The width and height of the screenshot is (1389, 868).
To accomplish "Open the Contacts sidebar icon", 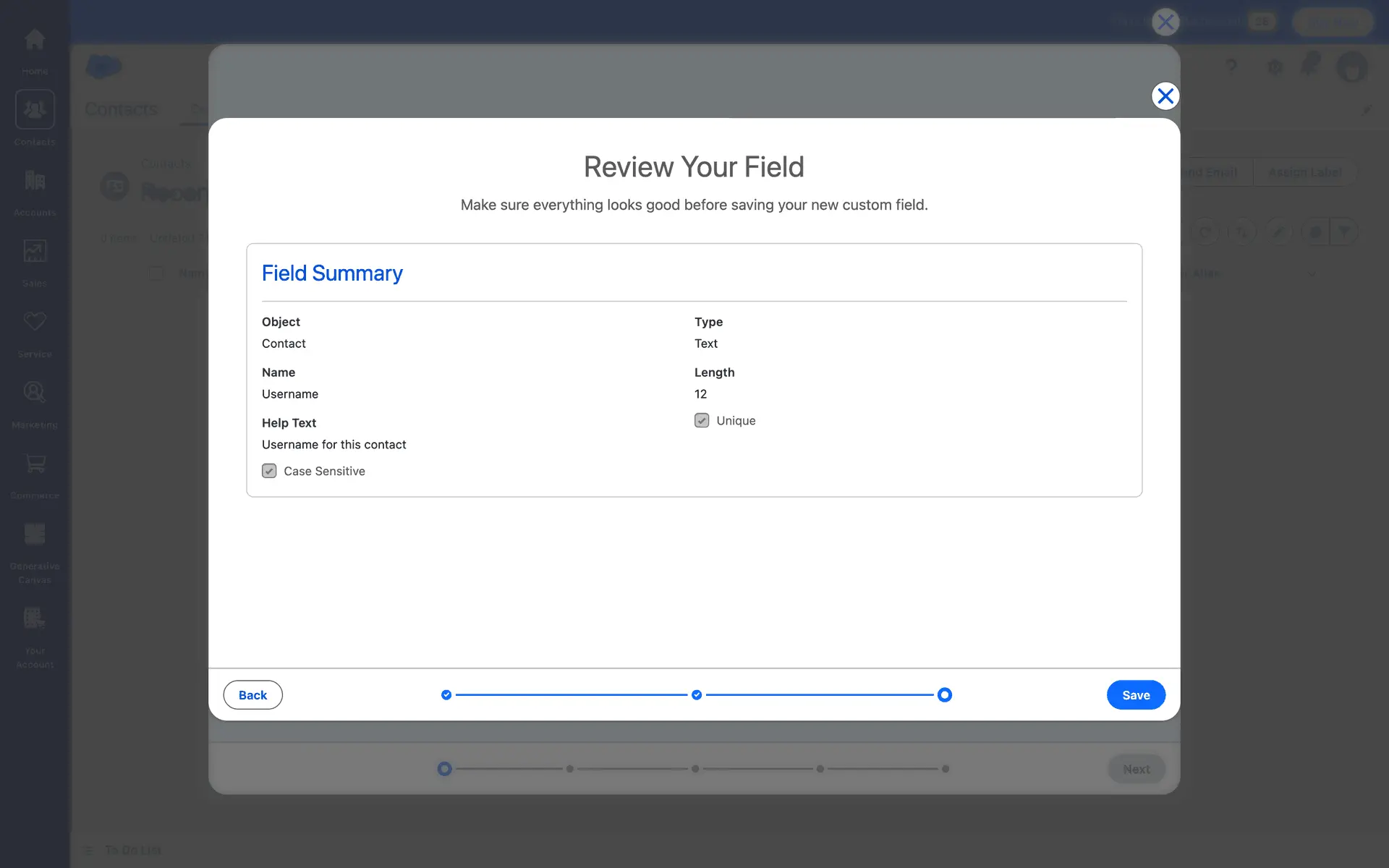I will tap(34, 110).
